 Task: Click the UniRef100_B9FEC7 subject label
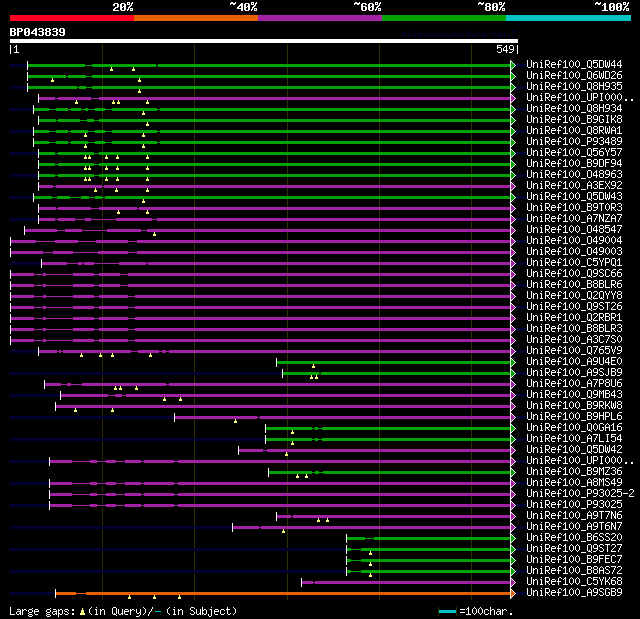point(574,560)
